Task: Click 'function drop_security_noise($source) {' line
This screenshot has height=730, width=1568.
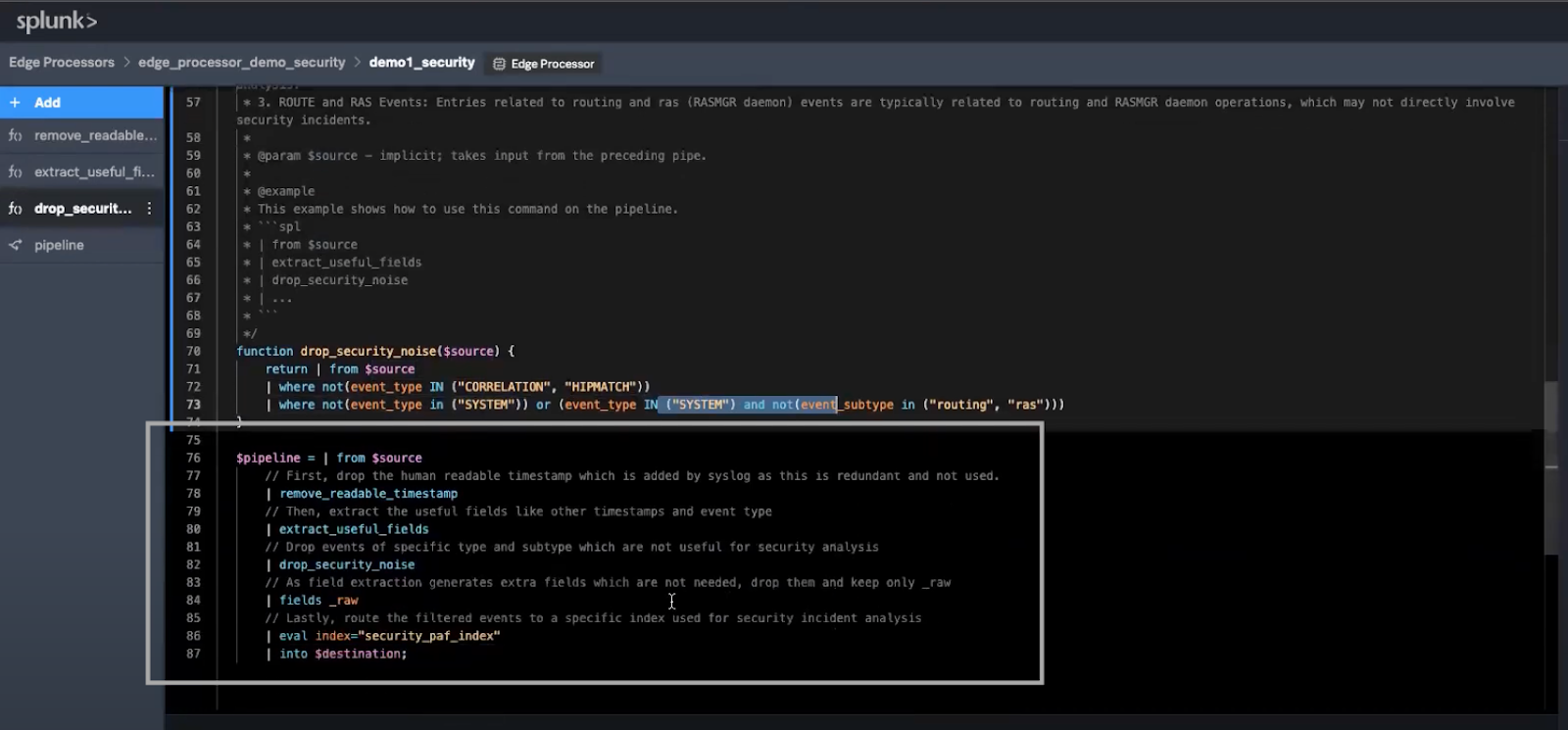Action: pos(375,351)
